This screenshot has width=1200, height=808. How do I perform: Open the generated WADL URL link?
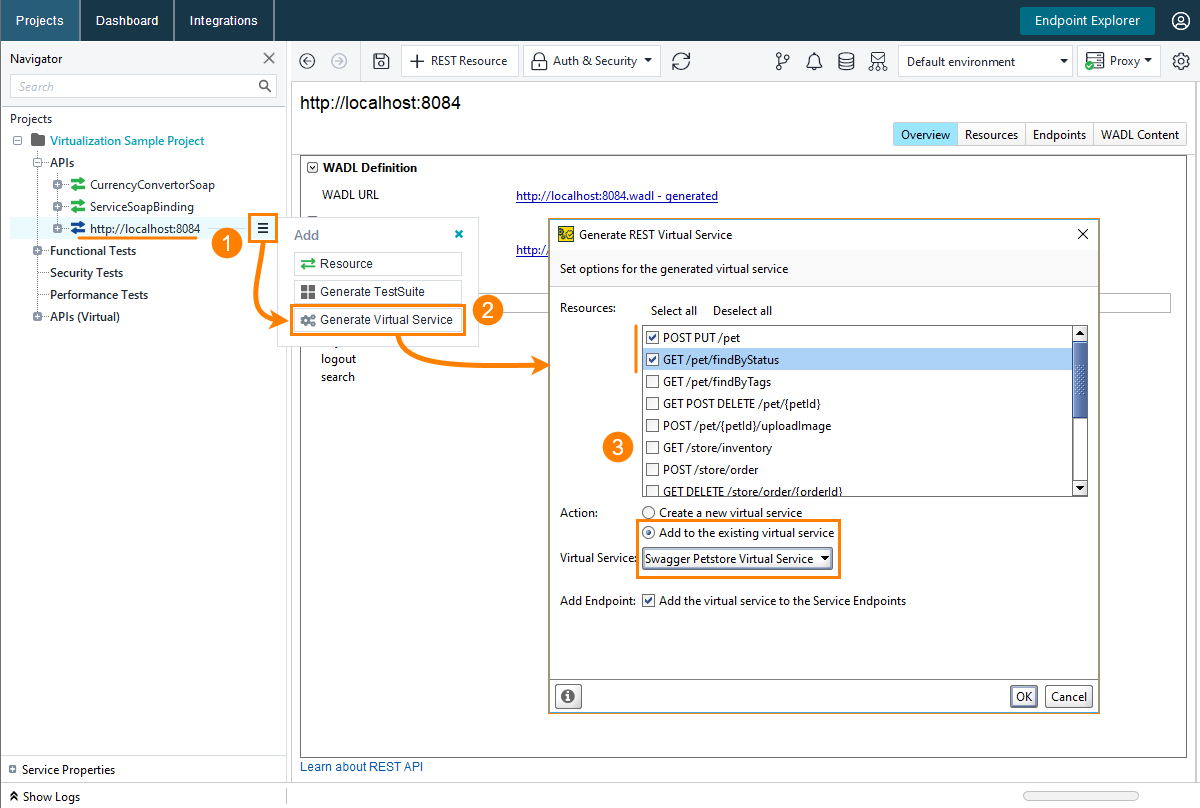pyautogui.click(x=616, y=195)
